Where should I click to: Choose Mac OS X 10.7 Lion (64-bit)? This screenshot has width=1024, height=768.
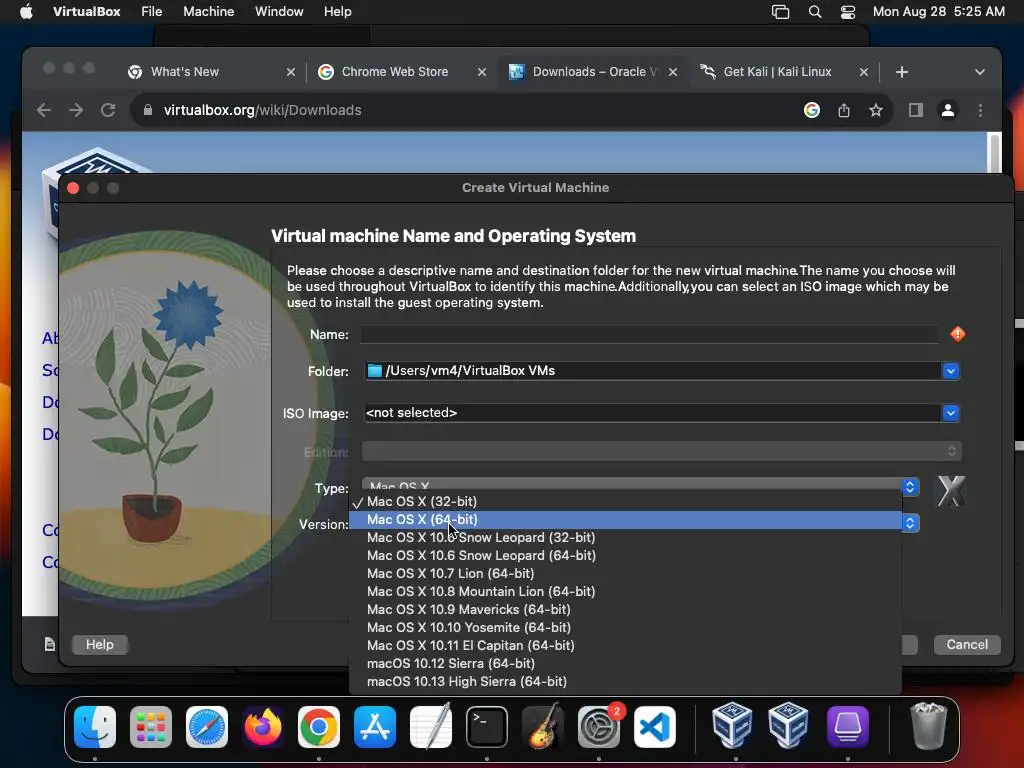[x=625, y=573]
